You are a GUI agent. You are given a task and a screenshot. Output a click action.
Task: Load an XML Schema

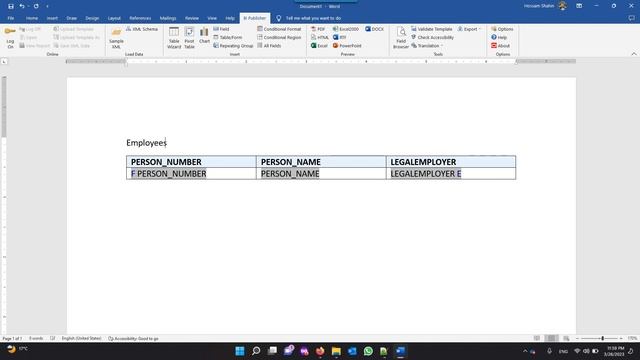[142, 29]
